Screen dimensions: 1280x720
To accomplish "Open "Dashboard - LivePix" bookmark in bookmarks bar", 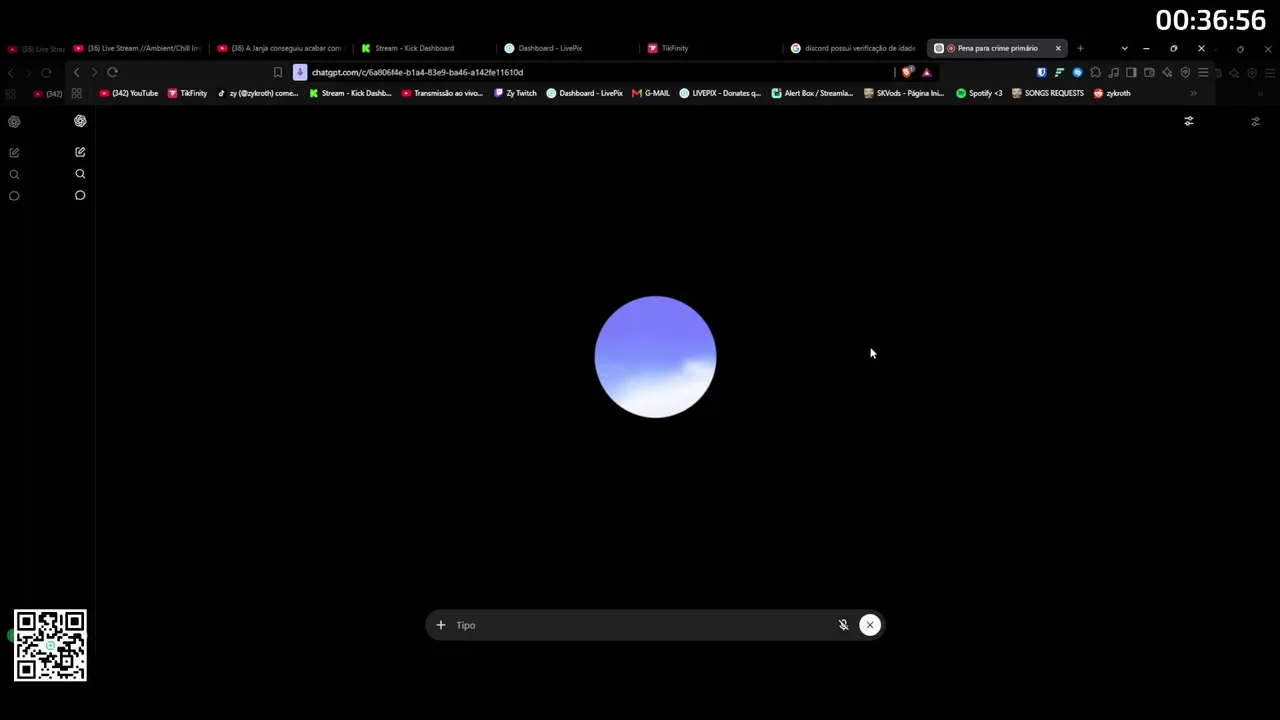I will pyautogui.click(x=584, y=93).
